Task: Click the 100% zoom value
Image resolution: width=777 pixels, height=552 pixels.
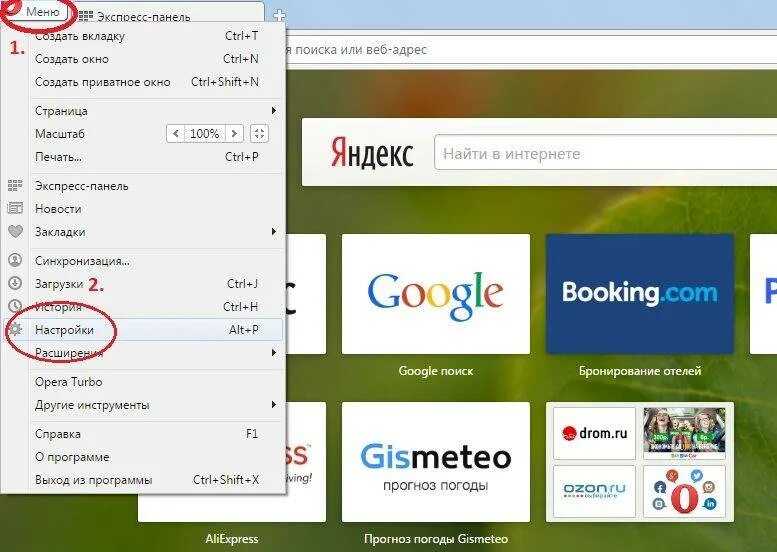Action: coord(205,133)
